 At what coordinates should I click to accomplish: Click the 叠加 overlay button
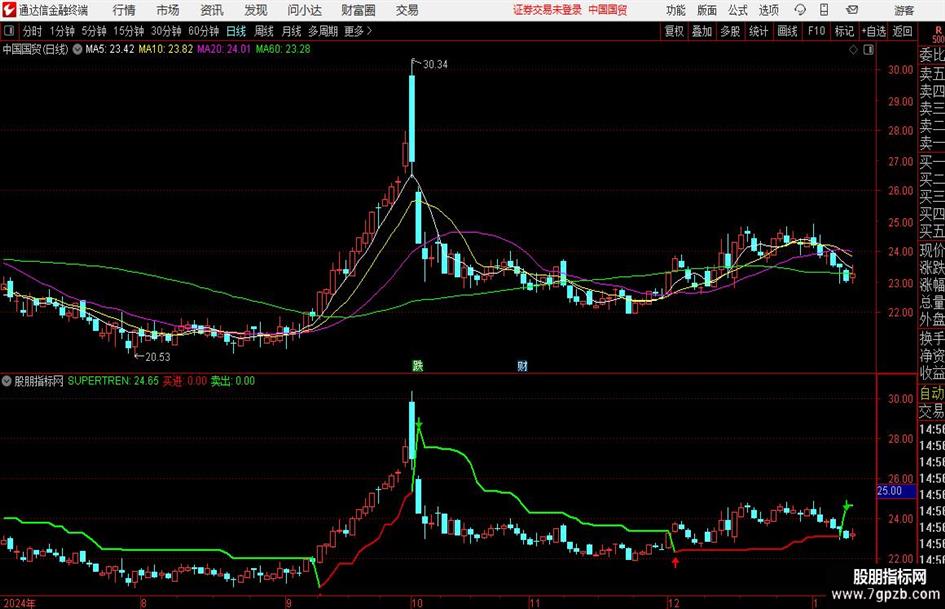pyautogui.click(x=702, y=31)
